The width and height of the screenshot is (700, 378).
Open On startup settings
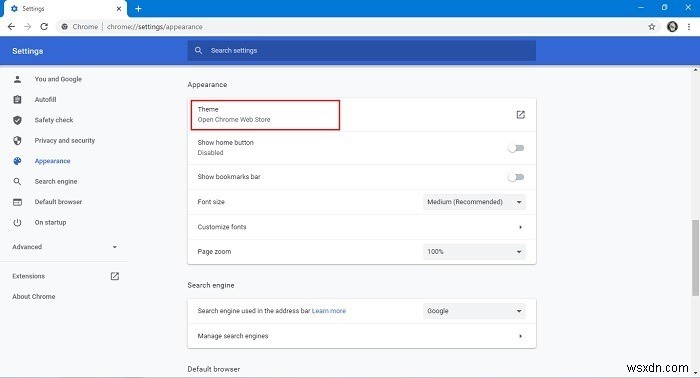click(50, 222)
